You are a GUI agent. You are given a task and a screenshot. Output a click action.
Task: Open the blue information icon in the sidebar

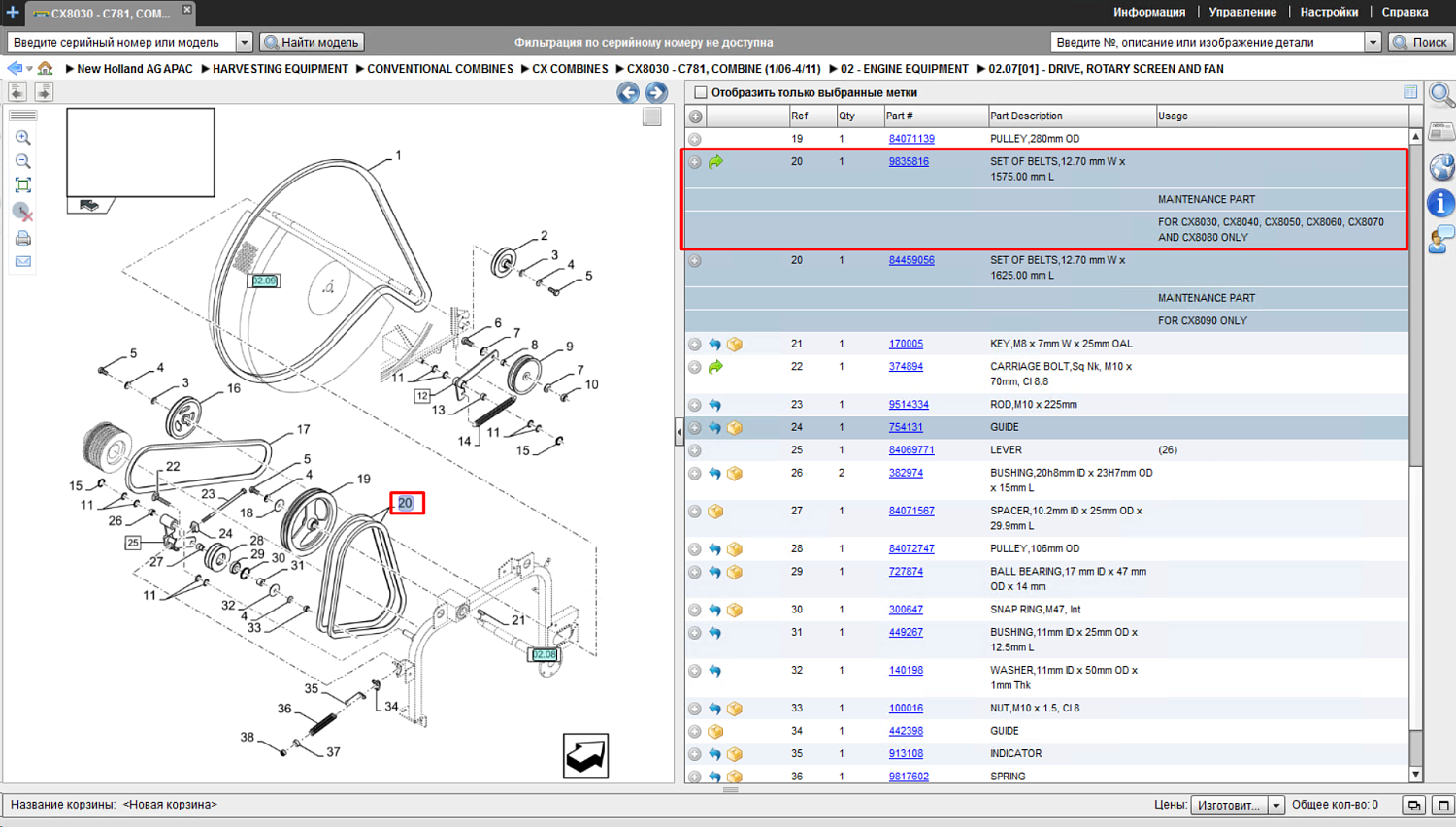click(1441, 203)
